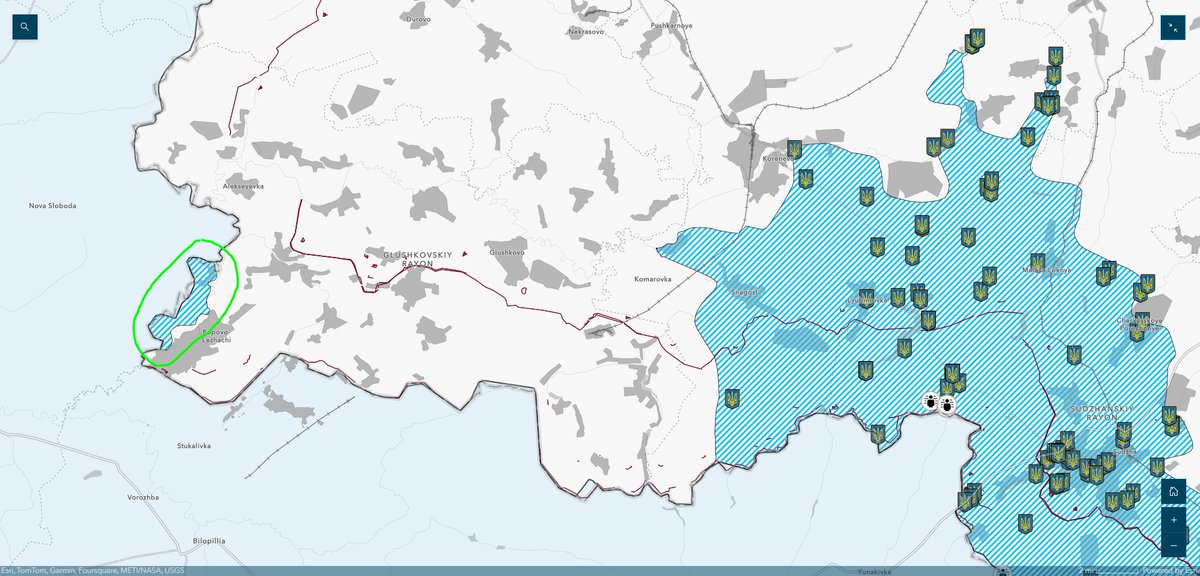Return to the default map view with Home
This screenshot has height=576, width=1200.
1173,493
